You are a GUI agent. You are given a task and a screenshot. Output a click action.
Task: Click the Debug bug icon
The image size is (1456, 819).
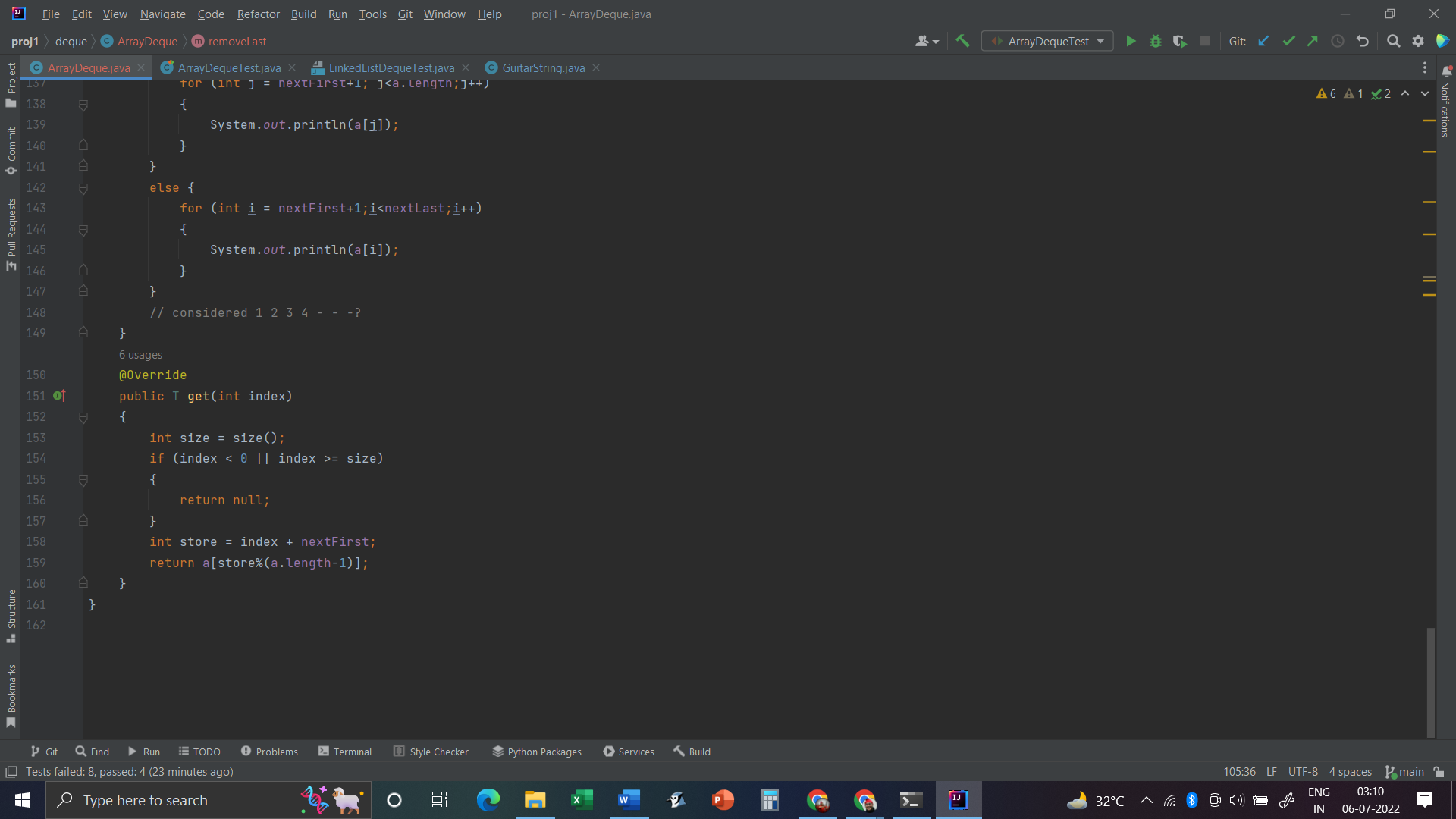point(1155,42)
